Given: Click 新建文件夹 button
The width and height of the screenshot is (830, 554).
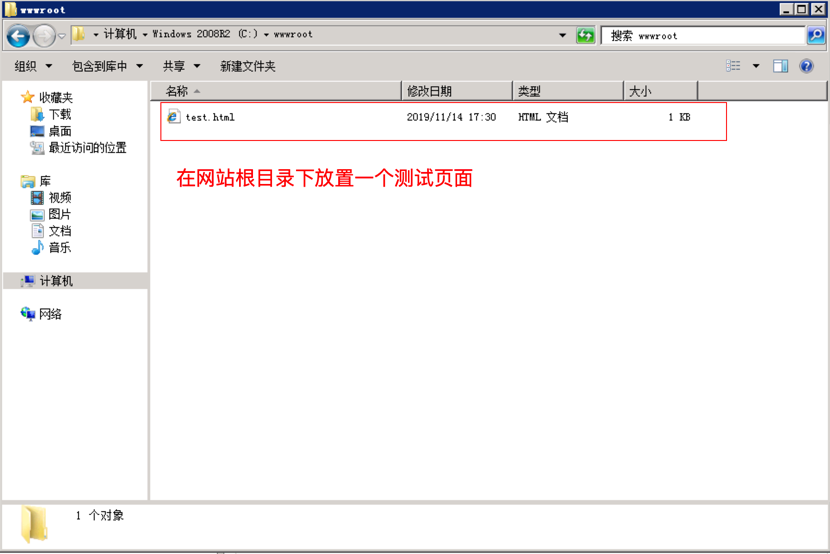Looking at the screenshot, I should pyautogui.click(x=248, y=66).
